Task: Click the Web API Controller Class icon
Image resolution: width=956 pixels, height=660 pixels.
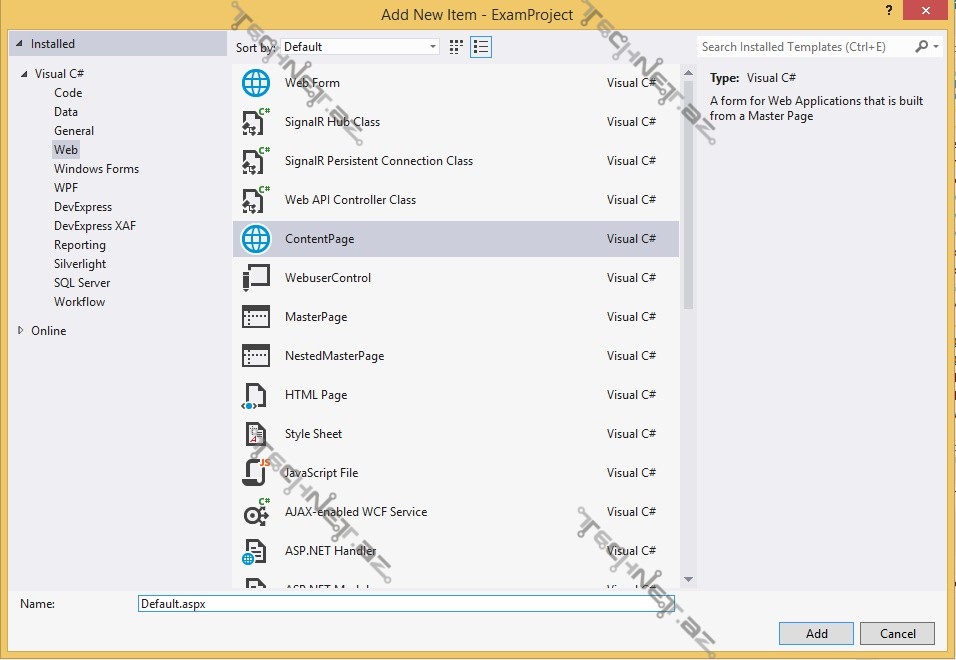Action: coord(256,200)
